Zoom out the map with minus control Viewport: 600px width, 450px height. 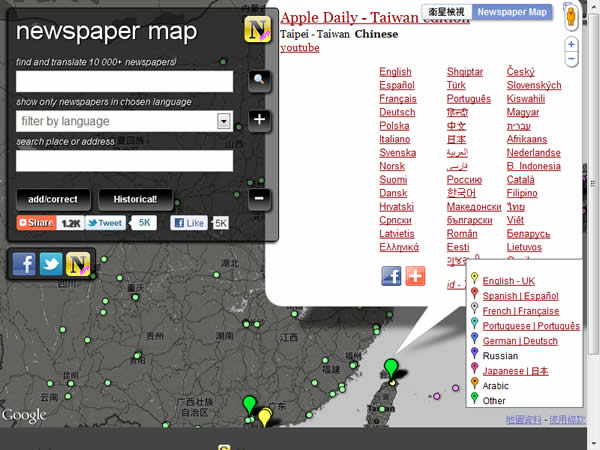pos(571,59)
